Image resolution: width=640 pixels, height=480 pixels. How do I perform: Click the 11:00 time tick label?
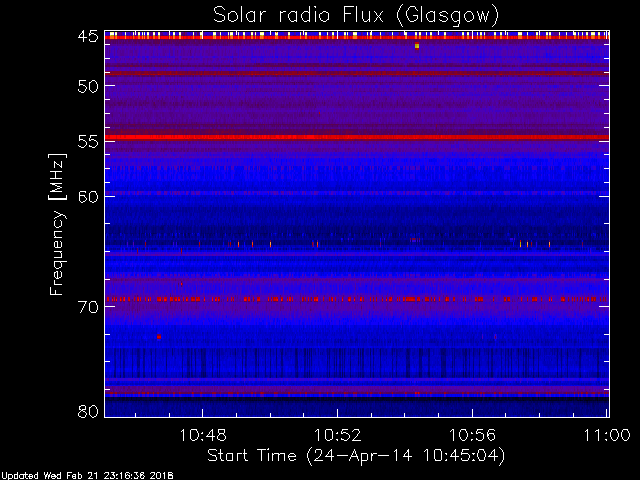click(x=607, y=435)
